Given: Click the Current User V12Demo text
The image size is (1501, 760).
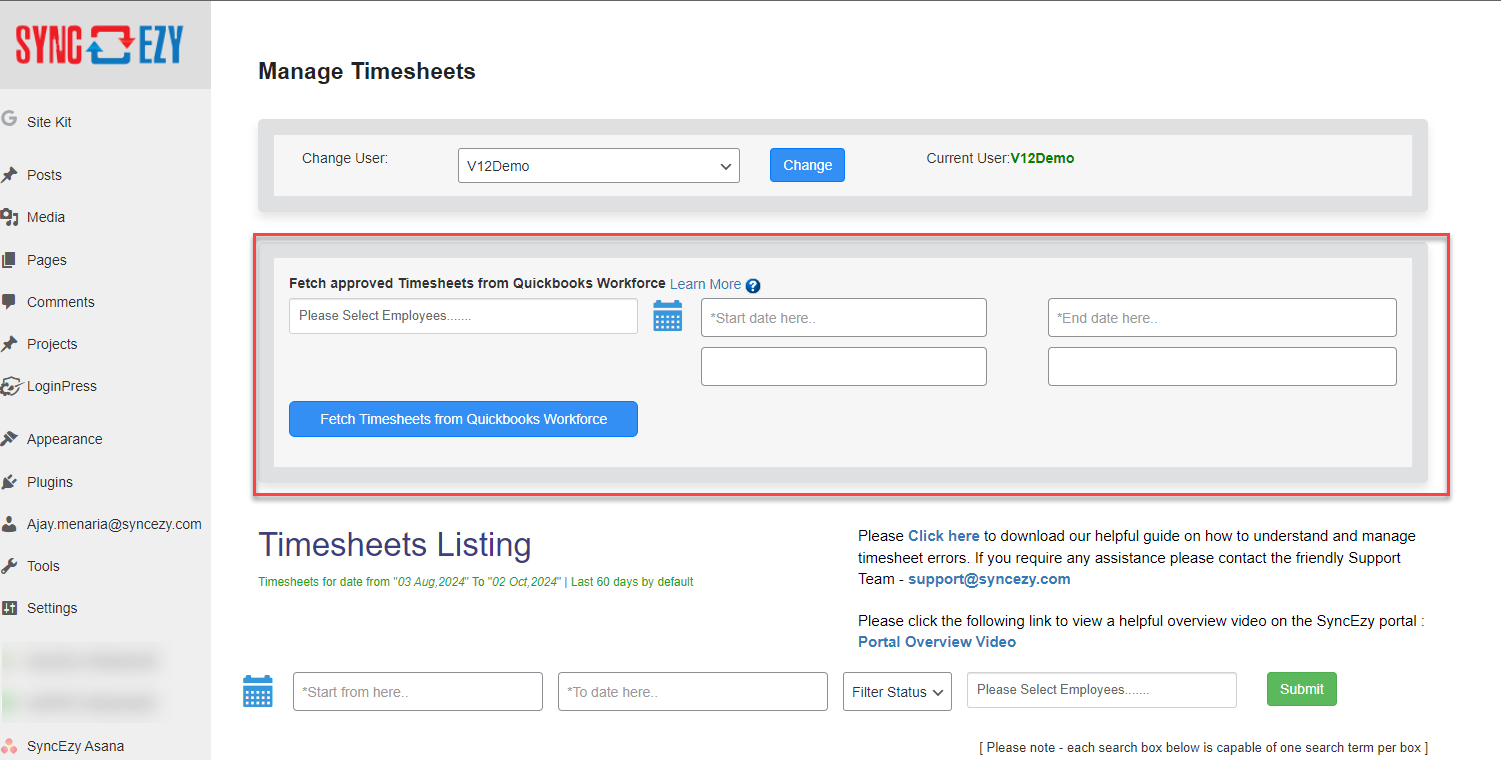Looking at the screenshot, I should [1000, 158].
